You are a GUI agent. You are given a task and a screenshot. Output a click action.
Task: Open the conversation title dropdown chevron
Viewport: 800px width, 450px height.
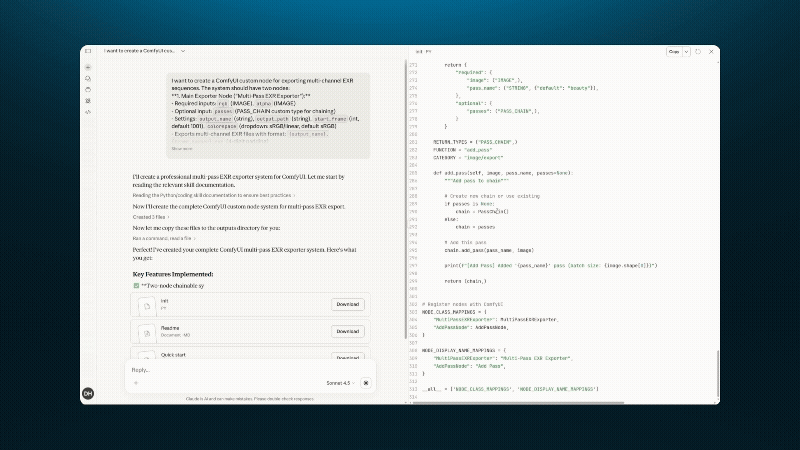(183, 51)
